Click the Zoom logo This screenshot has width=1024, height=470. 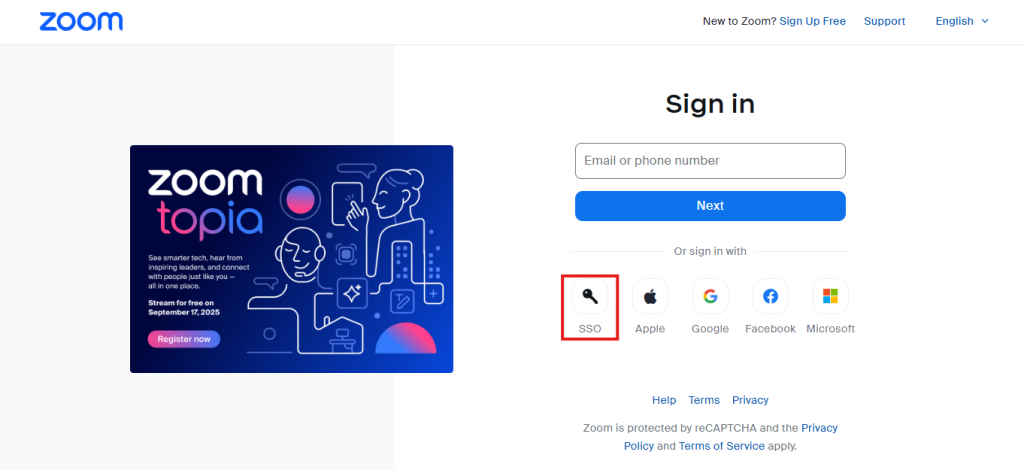[81, 21]
